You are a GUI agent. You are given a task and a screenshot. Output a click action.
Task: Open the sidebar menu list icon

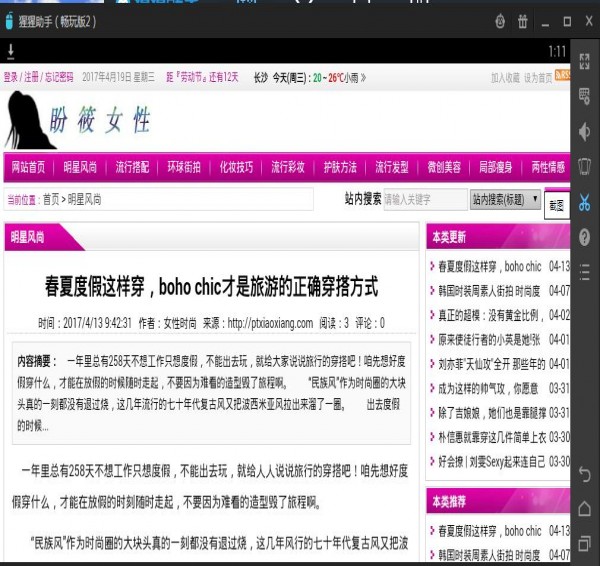[x=584, y=272]
